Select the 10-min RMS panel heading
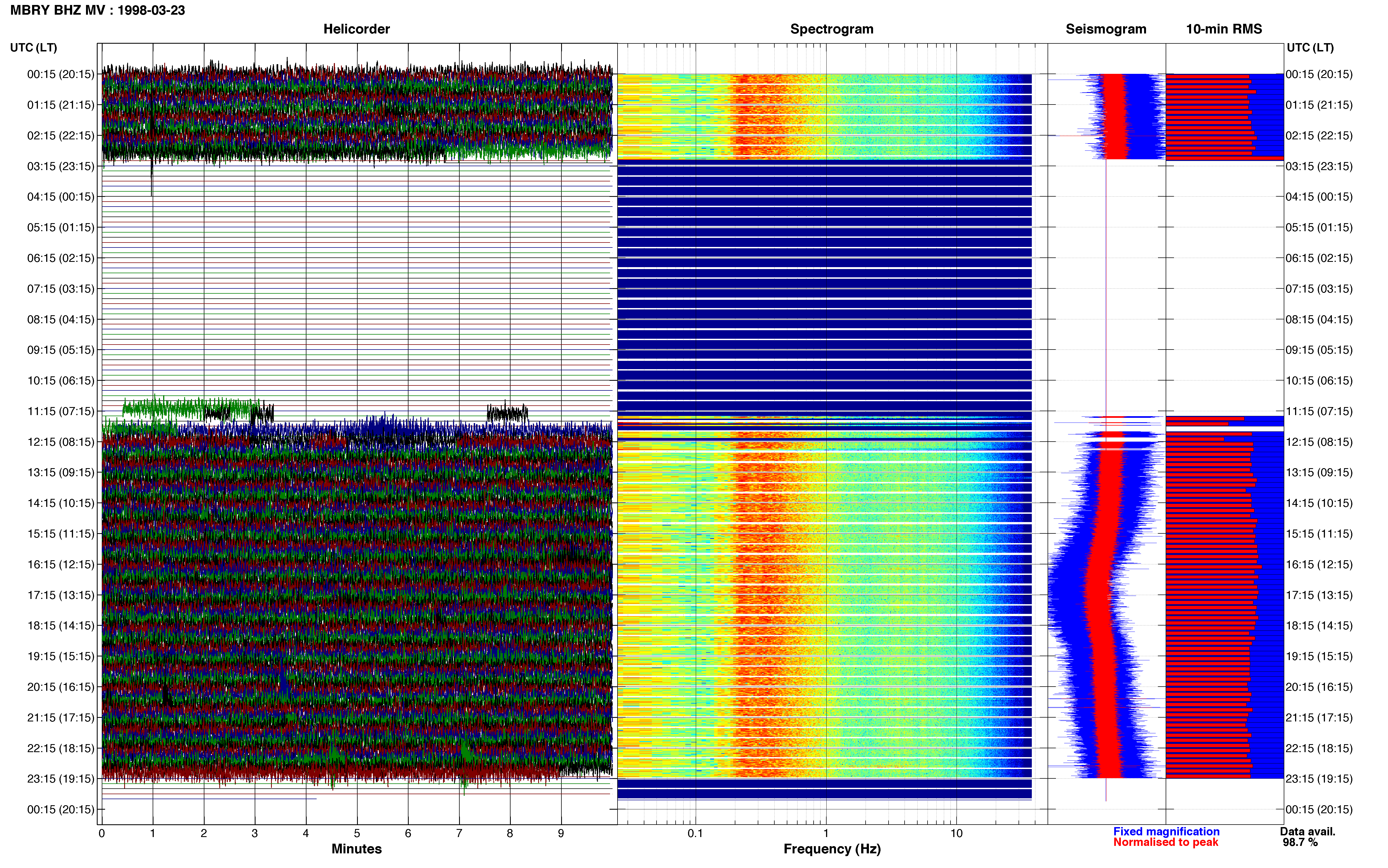Viewport: 1388px width, 868px height. coord(1224,29)
